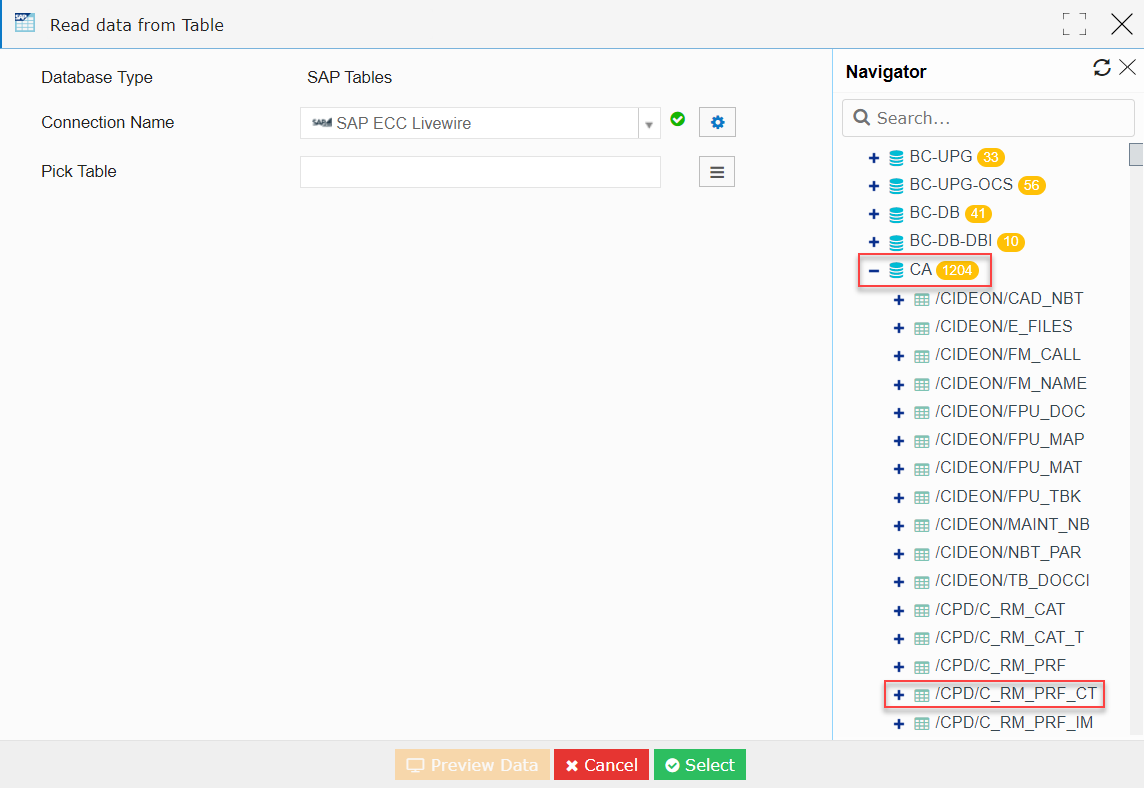Collapse the CA node
1144x788 pixels.
873,271
